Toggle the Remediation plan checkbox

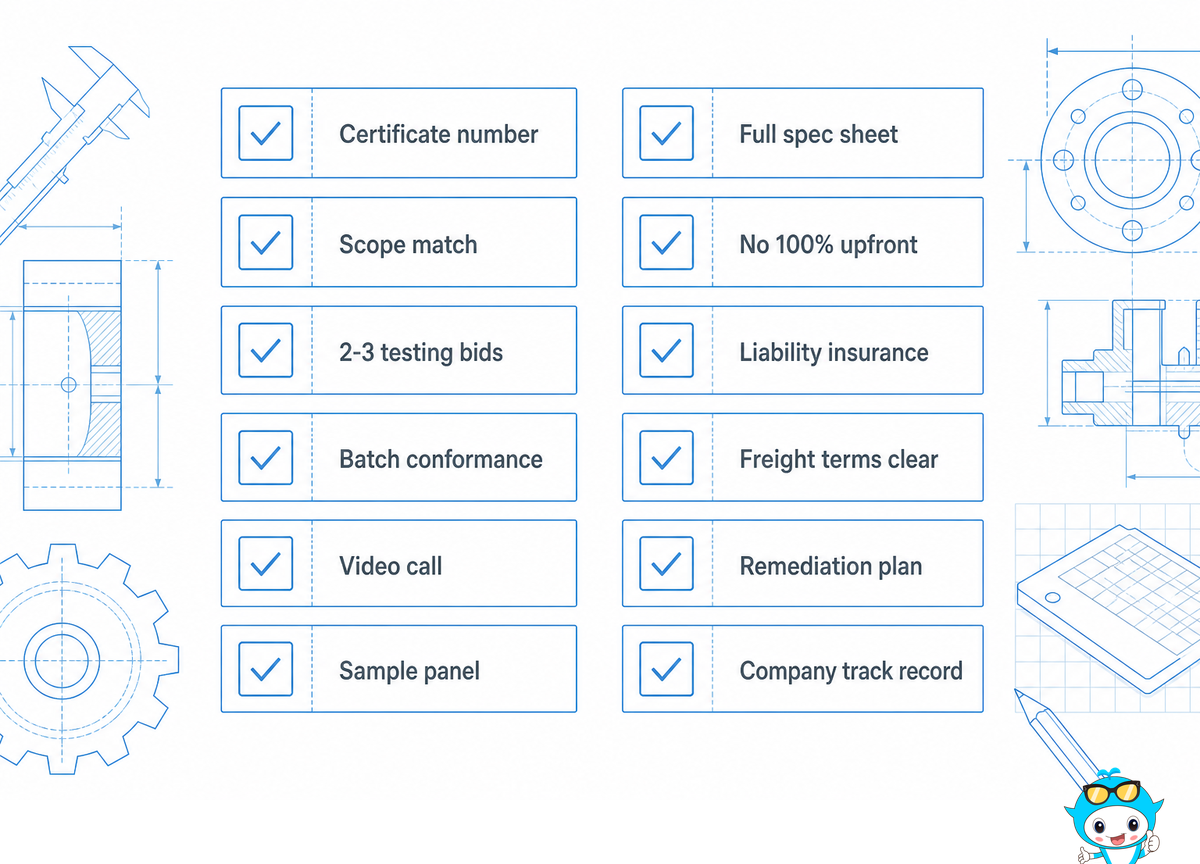pyautogui.click(x=666, y=564)
